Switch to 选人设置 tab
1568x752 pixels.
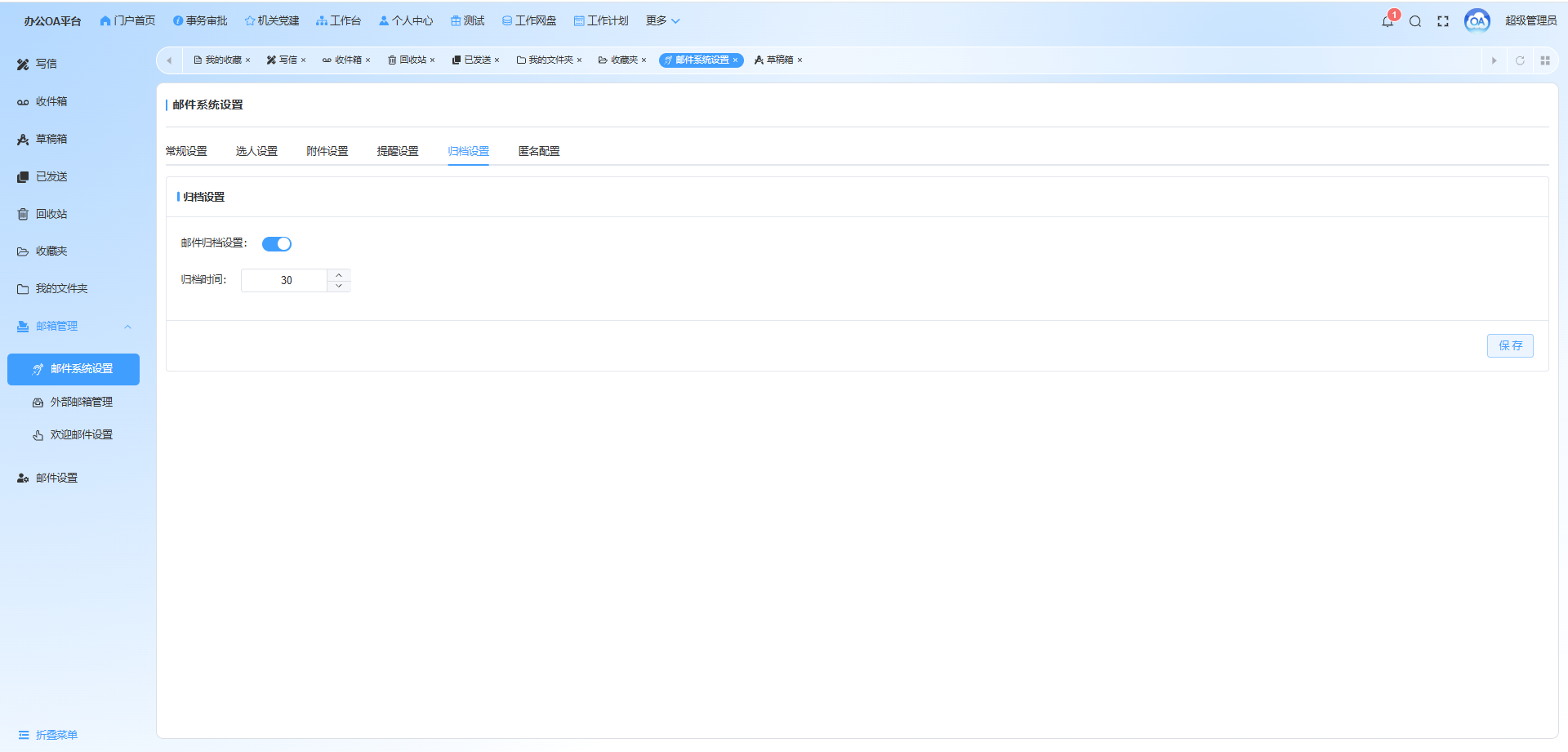click(256, 151)
